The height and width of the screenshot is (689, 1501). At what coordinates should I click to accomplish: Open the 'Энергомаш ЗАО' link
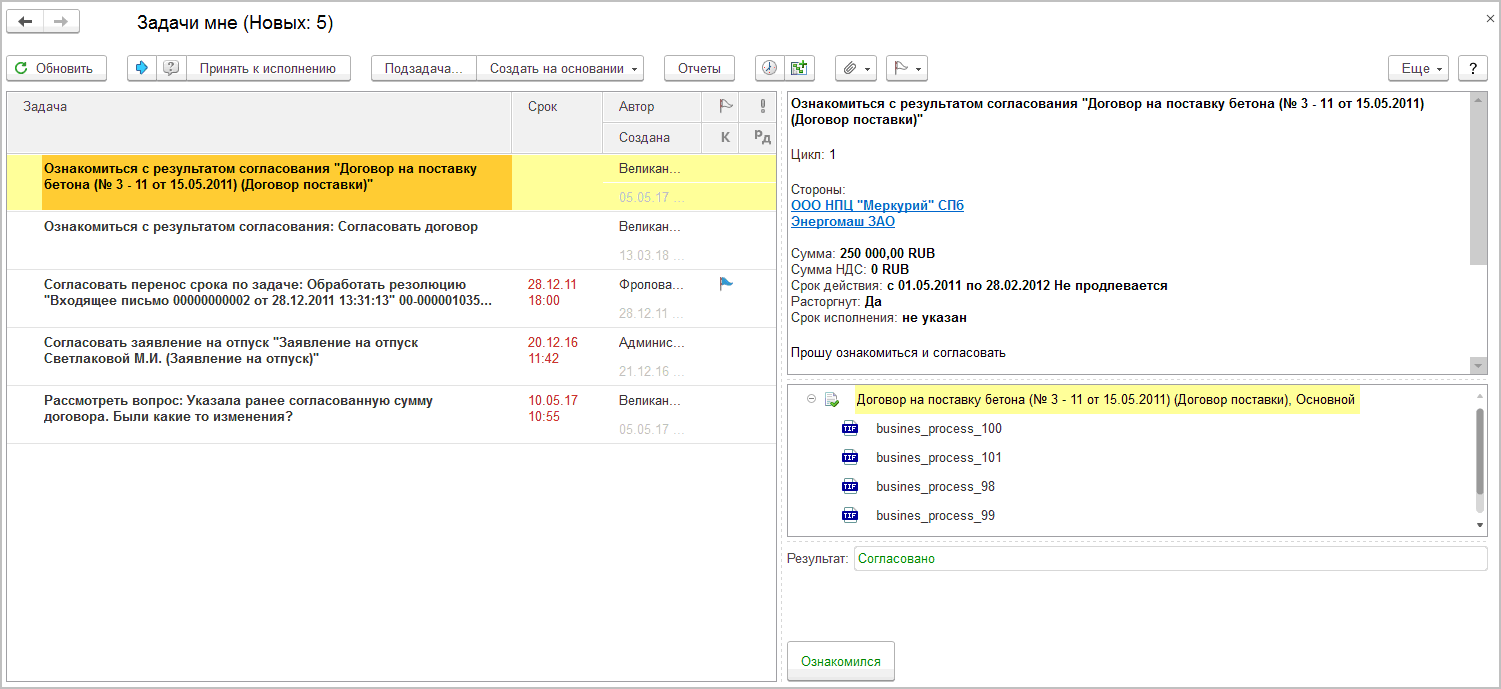pyautogui.click(x=842, y=222)
